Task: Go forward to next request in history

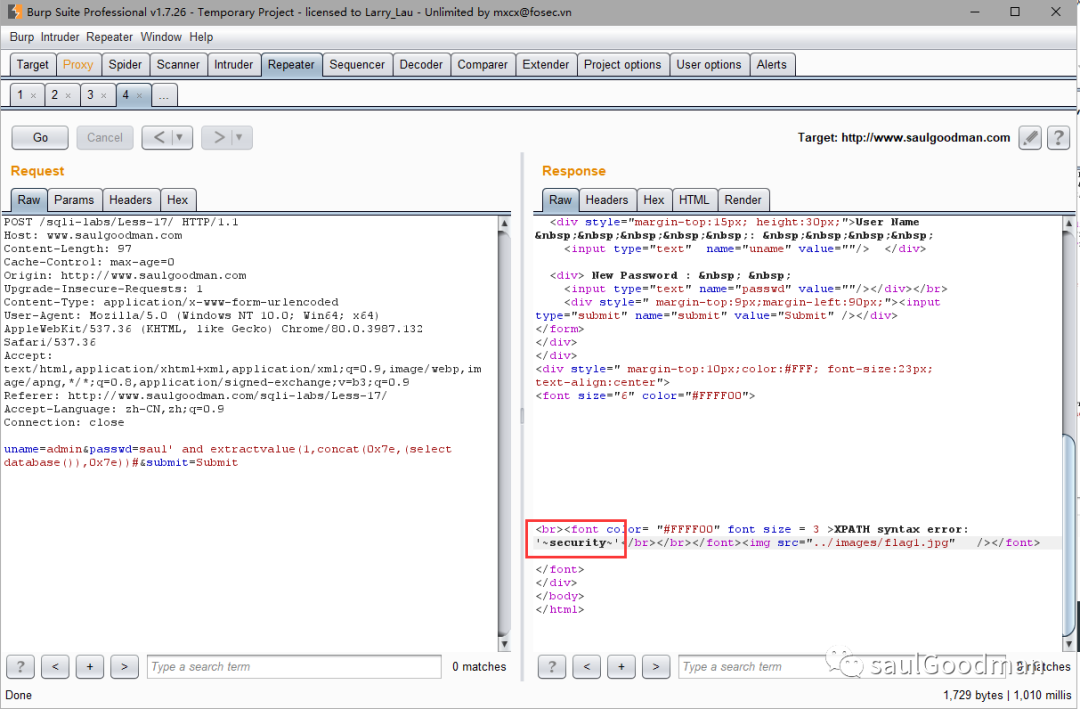Action: 218,138
